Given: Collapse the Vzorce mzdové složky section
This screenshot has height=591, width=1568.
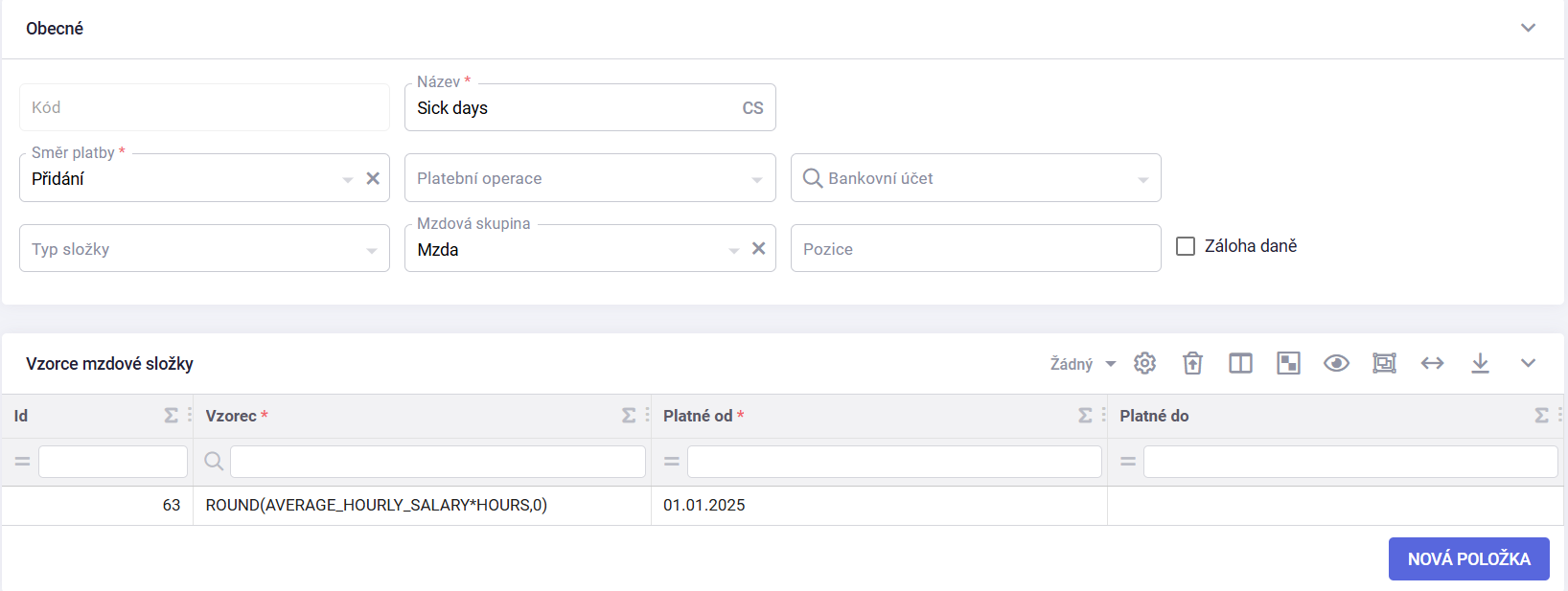Looking at the screenshot, I should [1528, 363].
